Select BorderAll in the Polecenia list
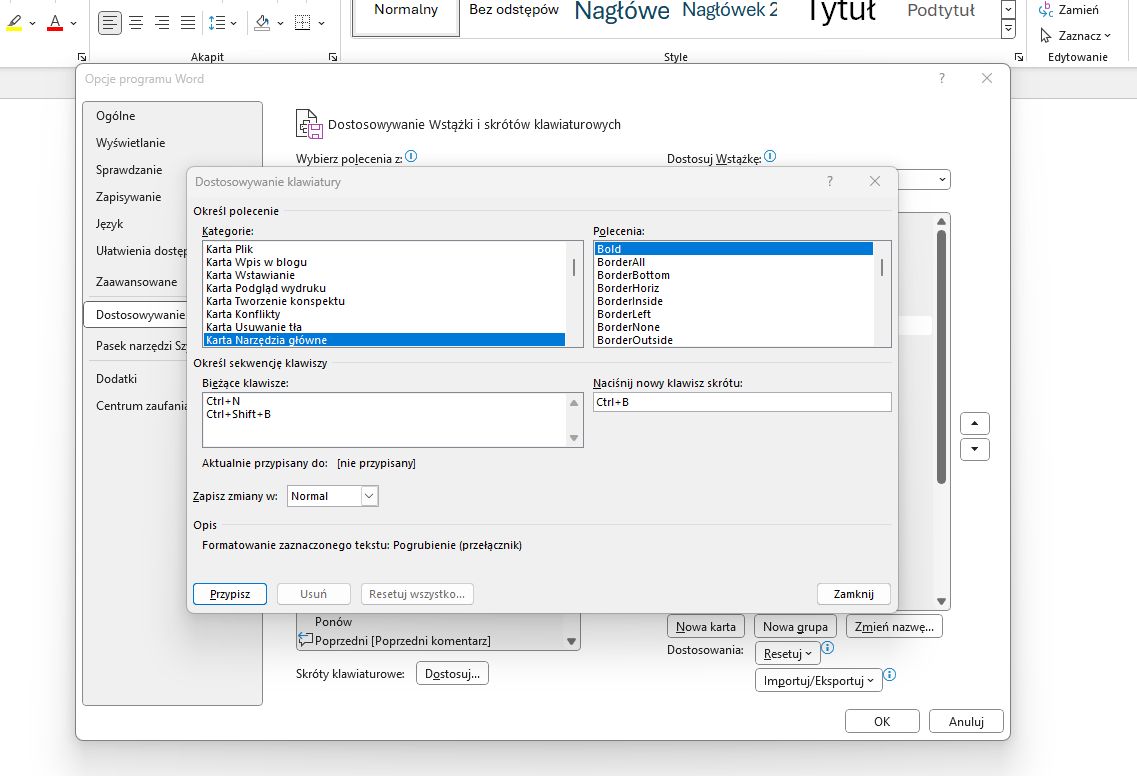Viewport: 1137px width, 776px height. click(x=621, y=262)
